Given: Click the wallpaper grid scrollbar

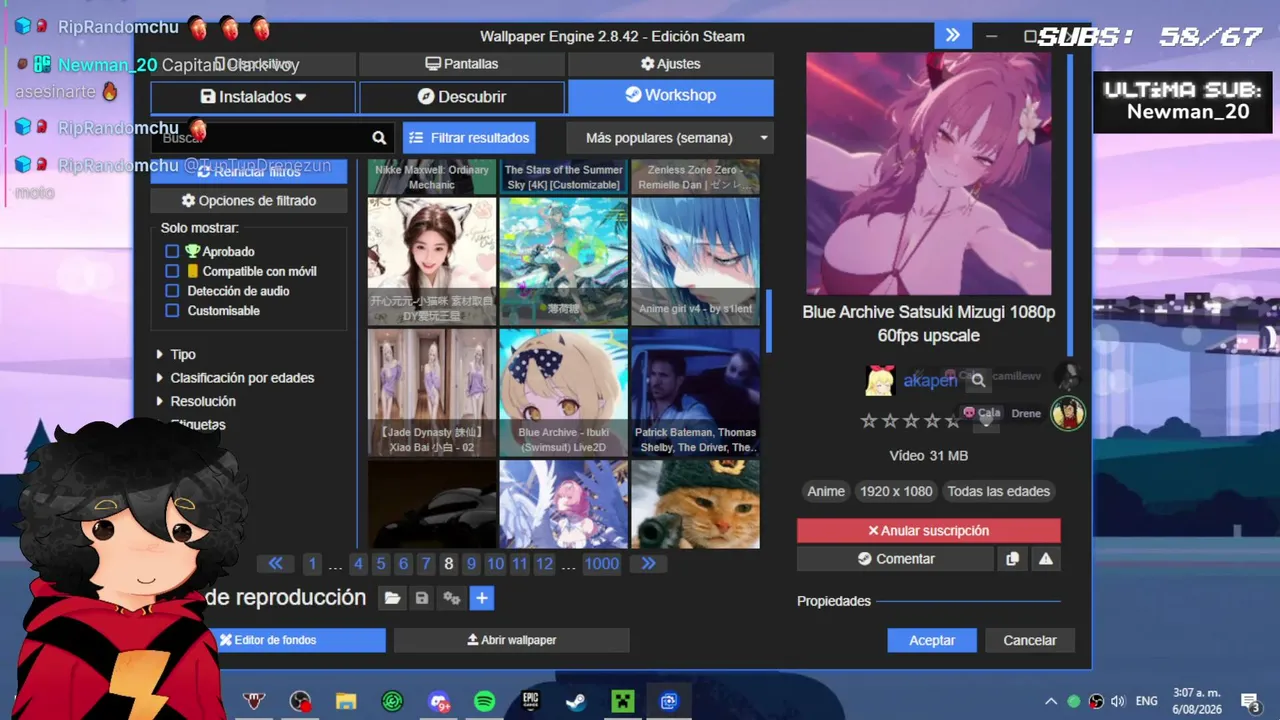Looking at the screenshot, I should pyautogui.click(x=768, y=320).
